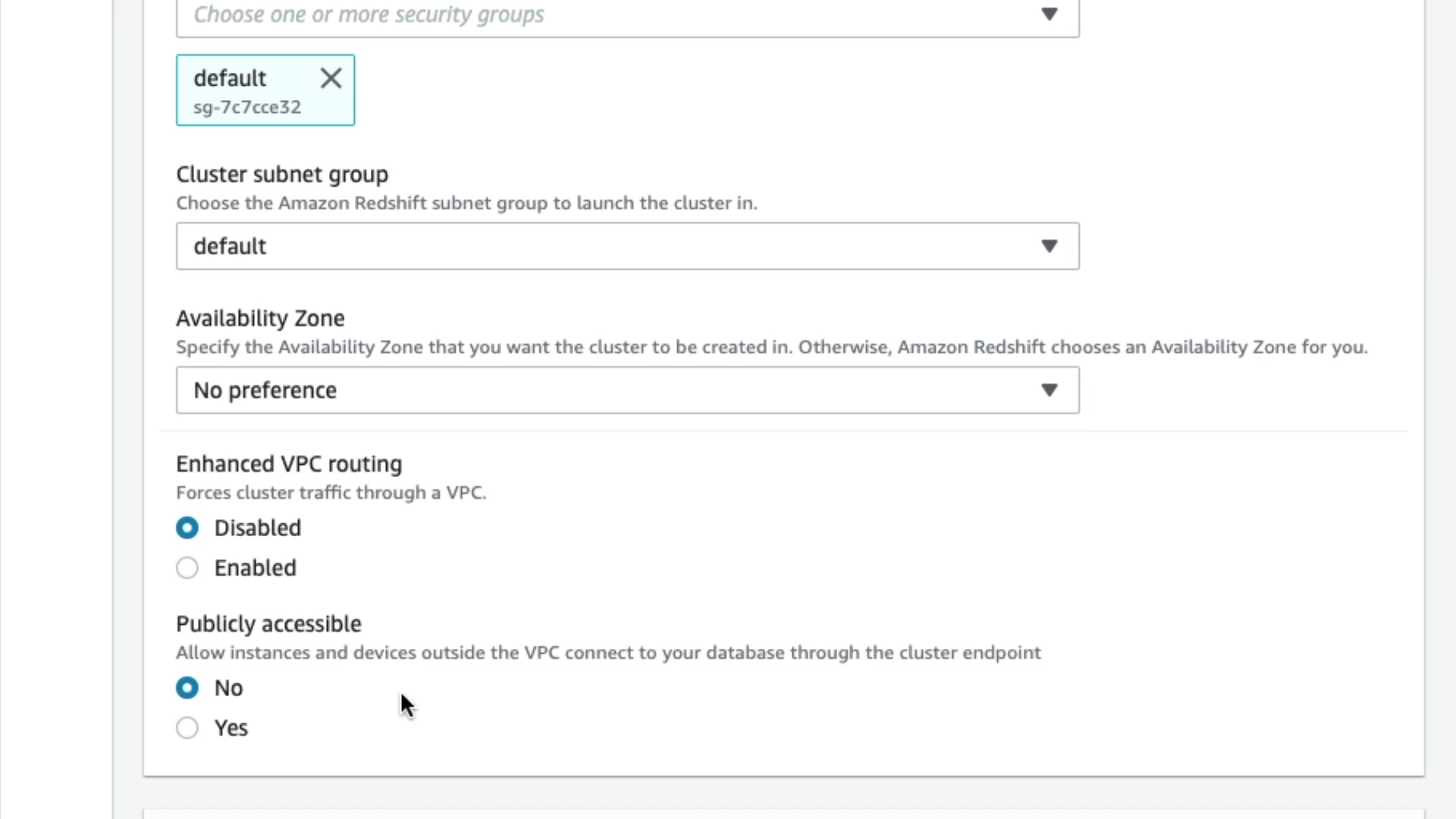Select the No radio for Publicly accessible
Image resolution: width=1456 pixels, height=819 pixels.
tap(187, 688)
